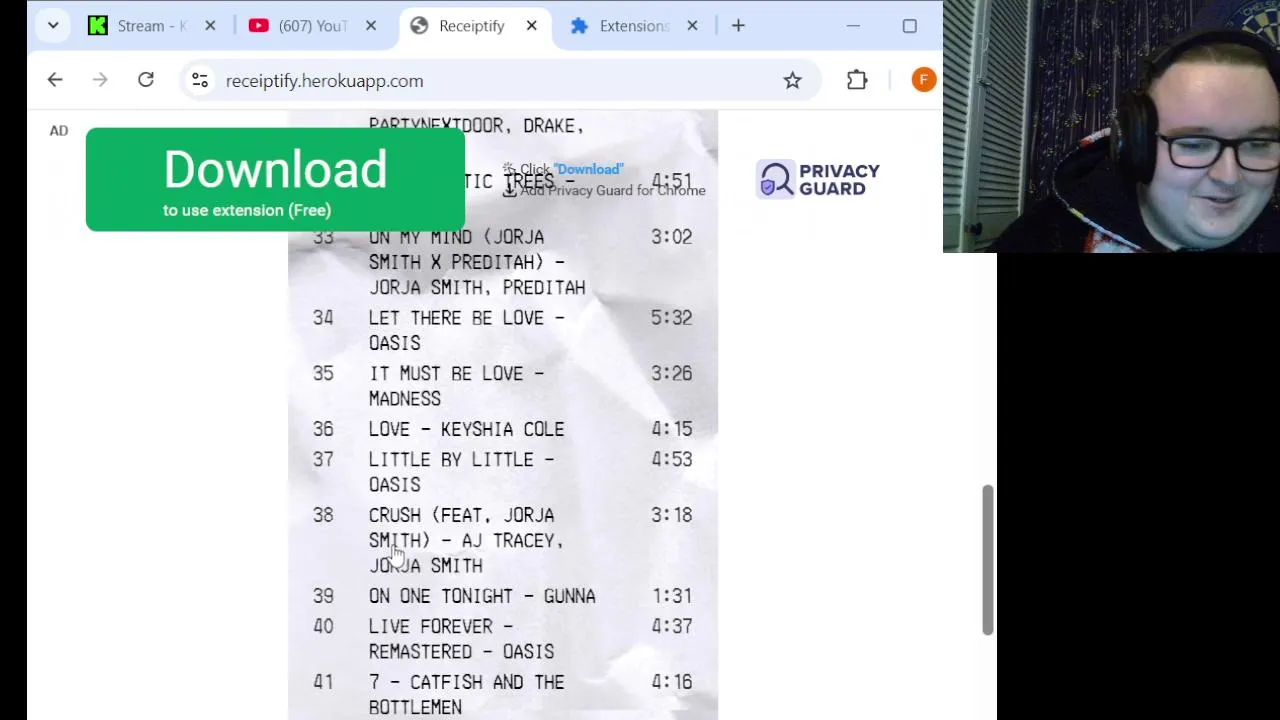Open the tab search dropdown arrow
The image size is (1280, 720).
point(53,26)
